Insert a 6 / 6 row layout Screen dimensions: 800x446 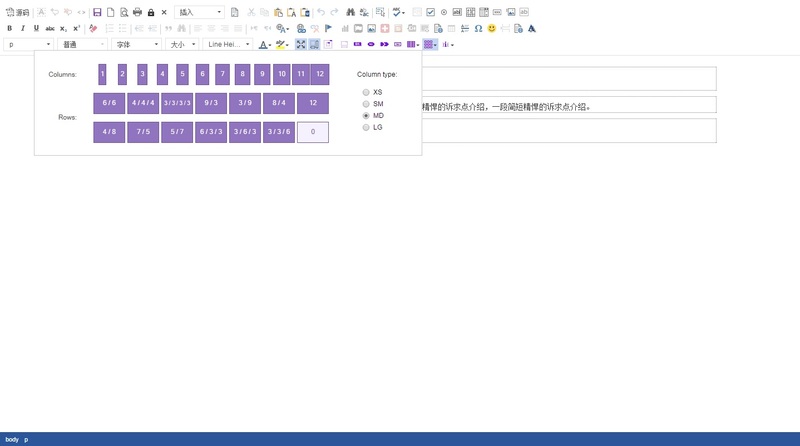tap(109, 103)
